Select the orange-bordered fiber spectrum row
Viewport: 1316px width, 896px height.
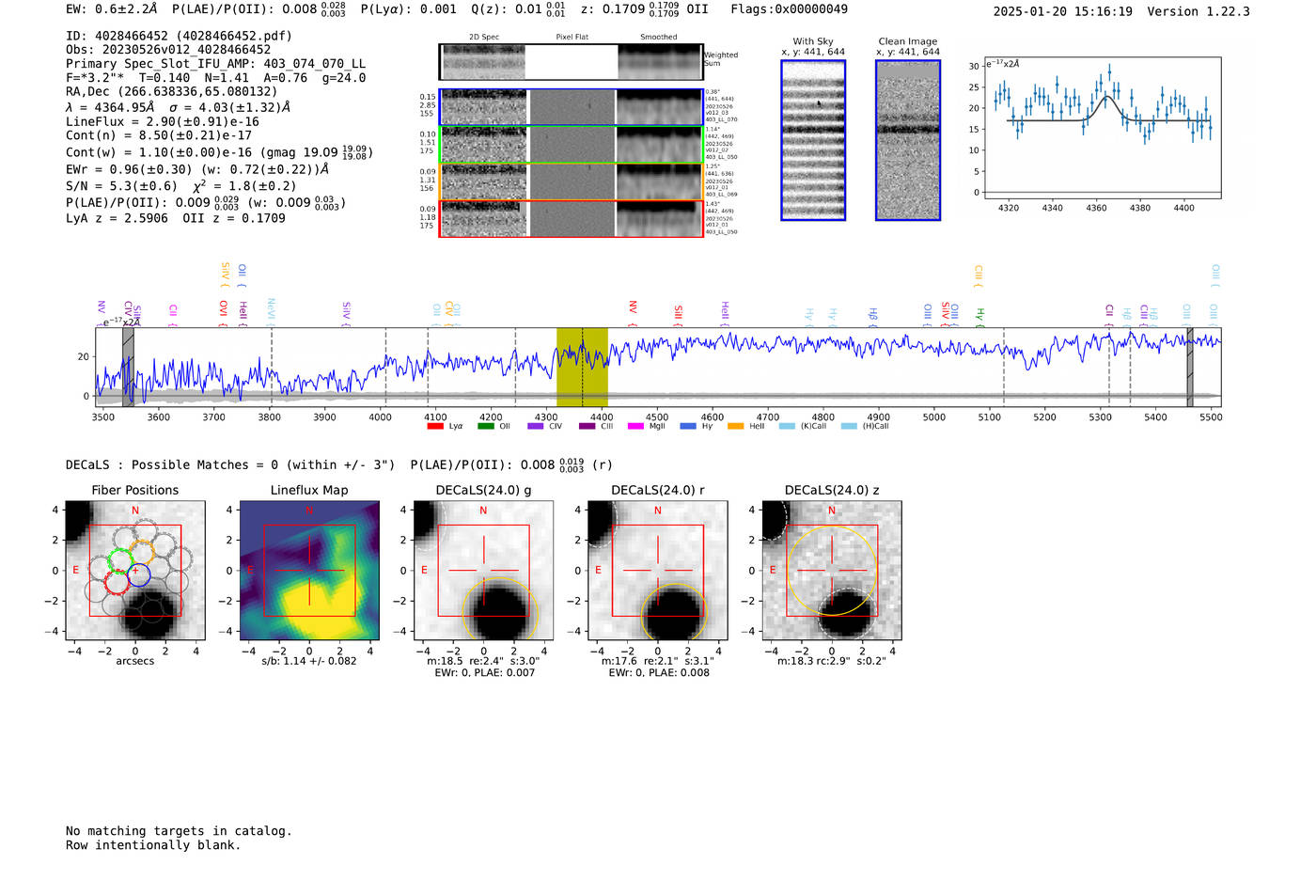click(x=571, y=181)
